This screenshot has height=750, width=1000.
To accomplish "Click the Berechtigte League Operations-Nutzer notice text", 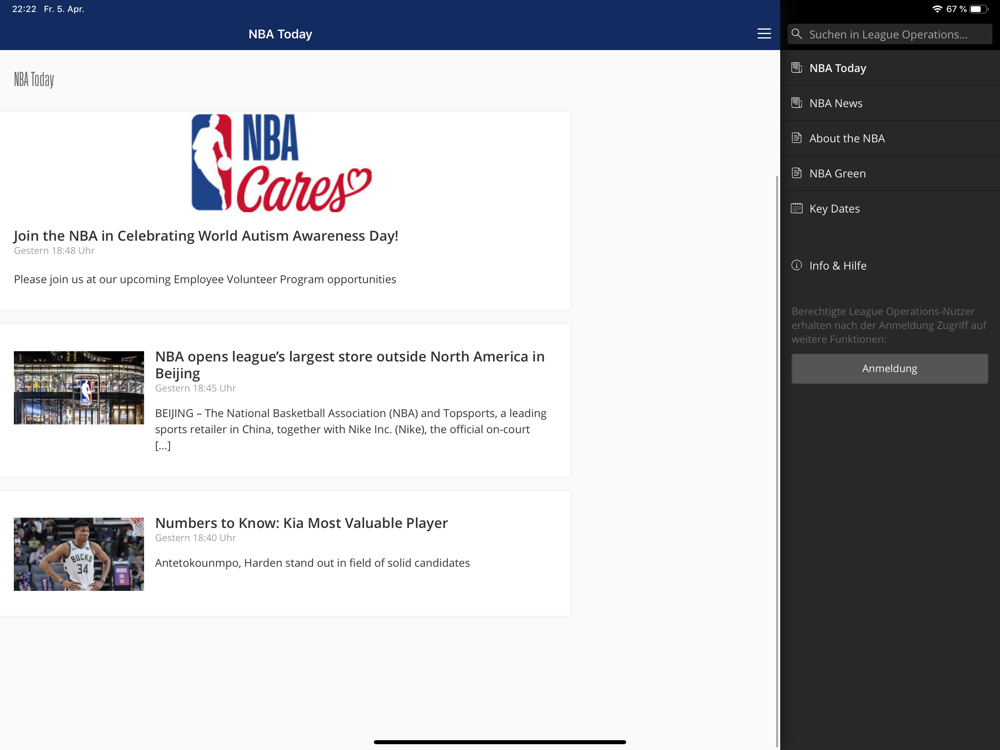I will [x=889, y=325].
